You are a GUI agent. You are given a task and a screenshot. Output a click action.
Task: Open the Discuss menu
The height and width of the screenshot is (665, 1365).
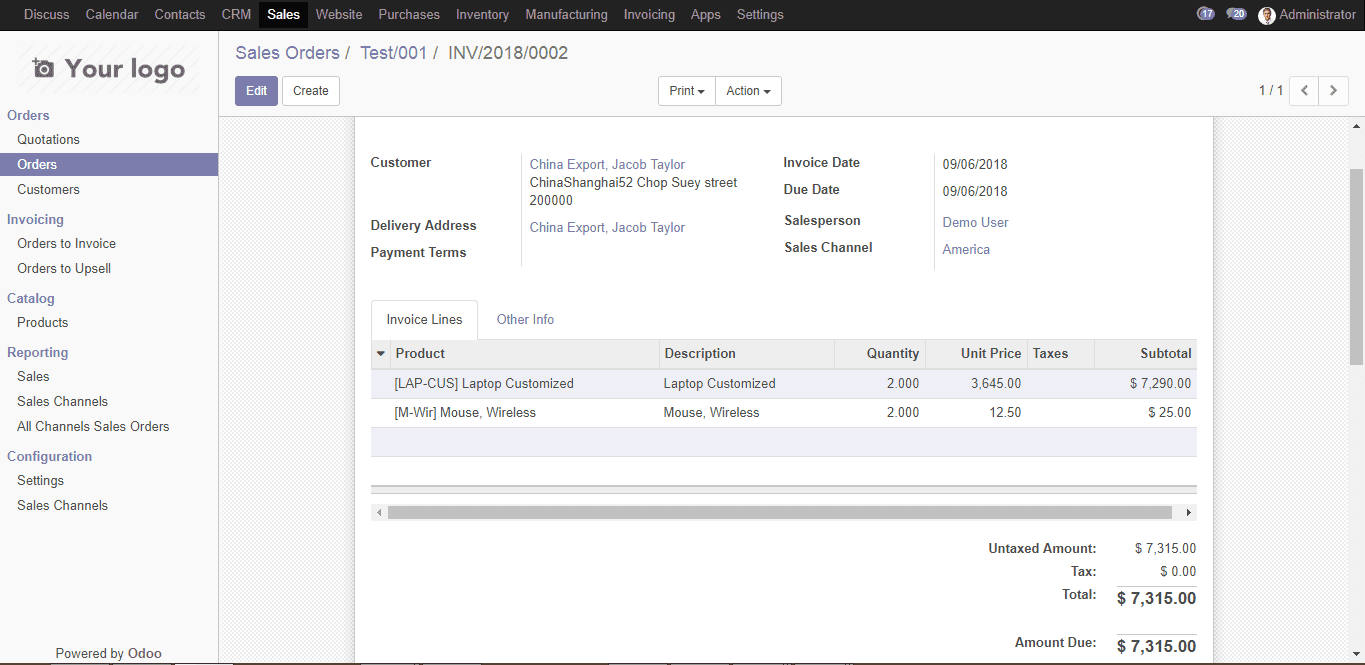pyautogui.click(x=47, y=15)
